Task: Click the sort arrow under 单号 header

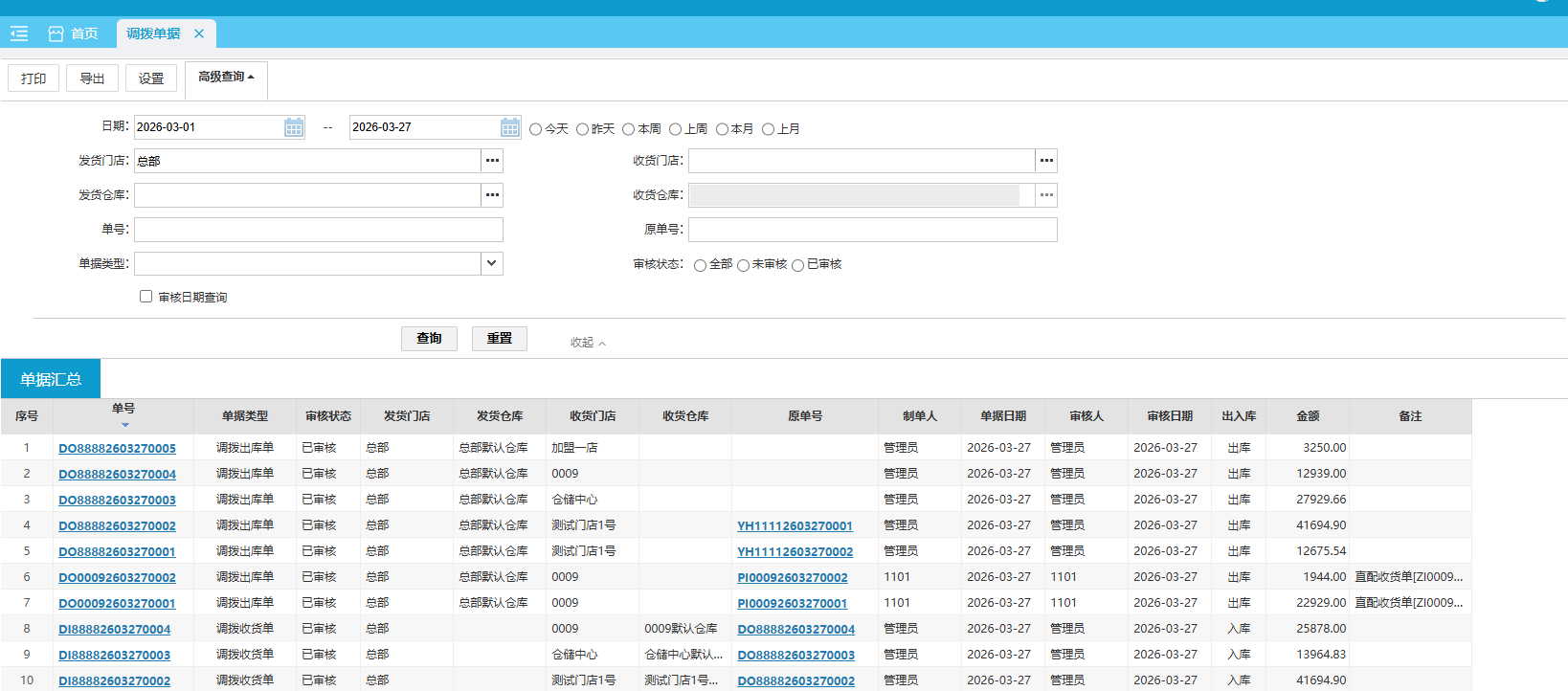Action: (124, 425)
